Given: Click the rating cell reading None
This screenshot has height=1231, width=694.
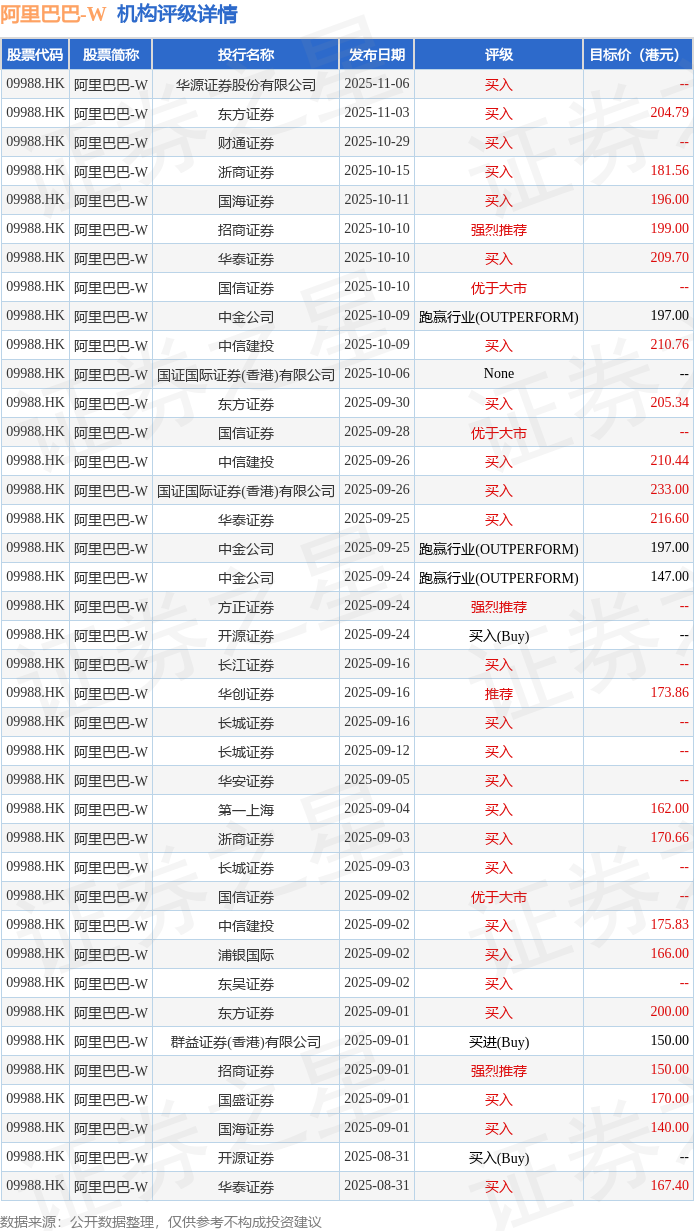Looking at the screenshot, I should (498, 374).
